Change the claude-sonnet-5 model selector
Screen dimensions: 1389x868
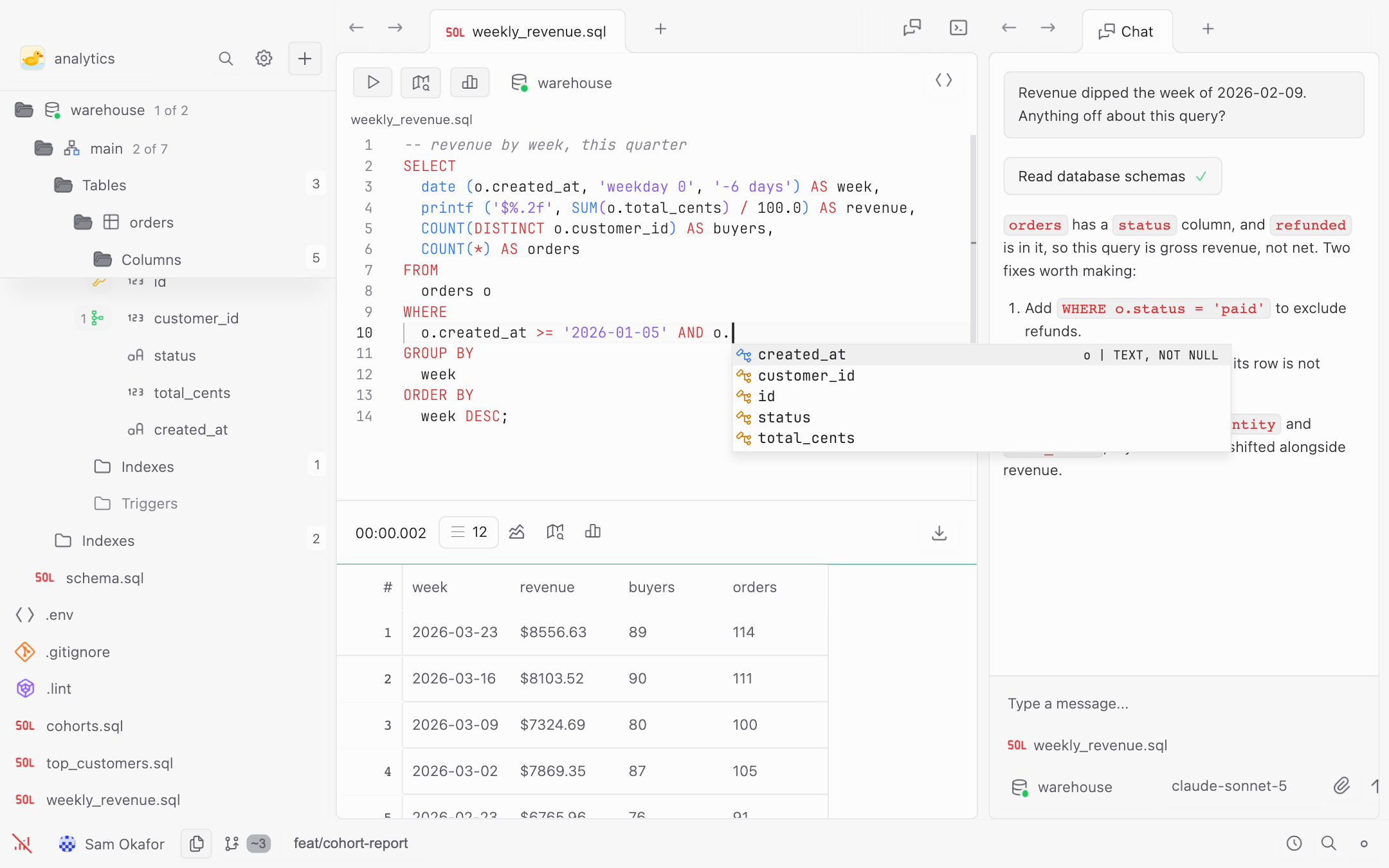1229,786
